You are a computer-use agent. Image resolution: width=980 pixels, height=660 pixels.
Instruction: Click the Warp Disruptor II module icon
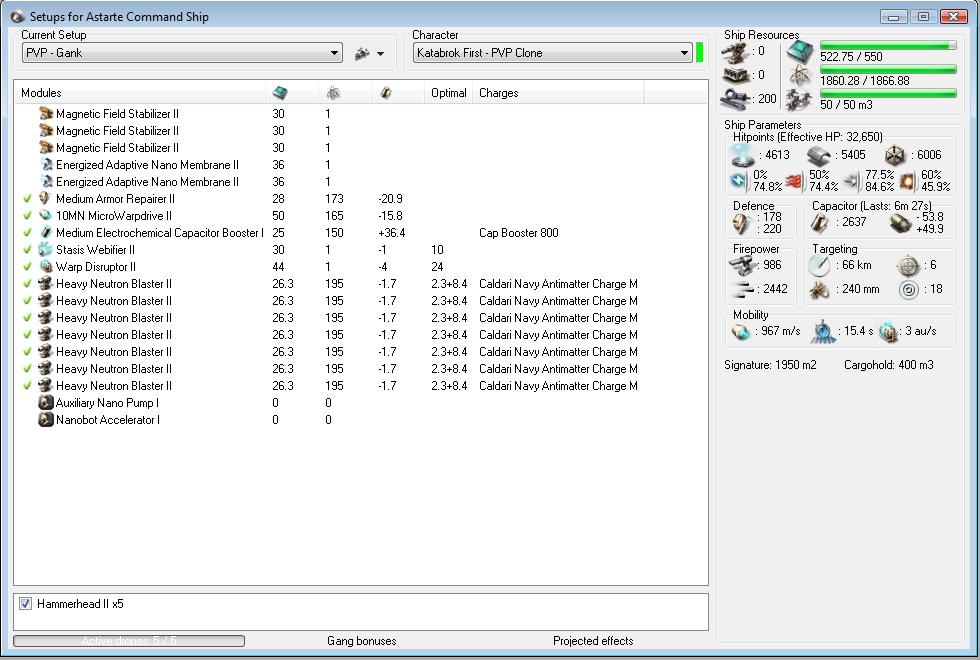pyautogui.click(x=45, y=266)
